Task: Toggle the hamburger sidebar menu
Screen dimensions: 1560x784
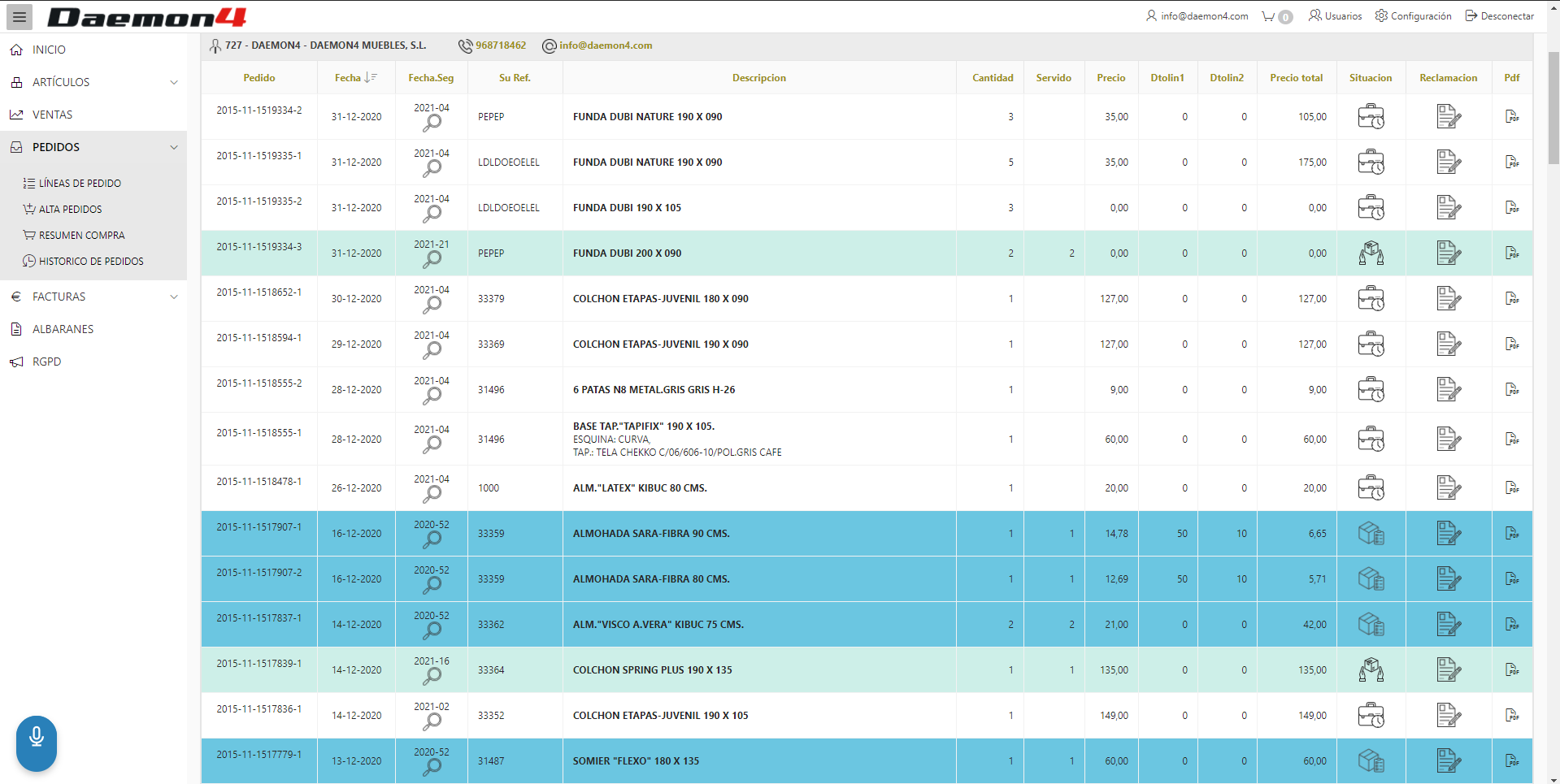Action: point(20,16)
